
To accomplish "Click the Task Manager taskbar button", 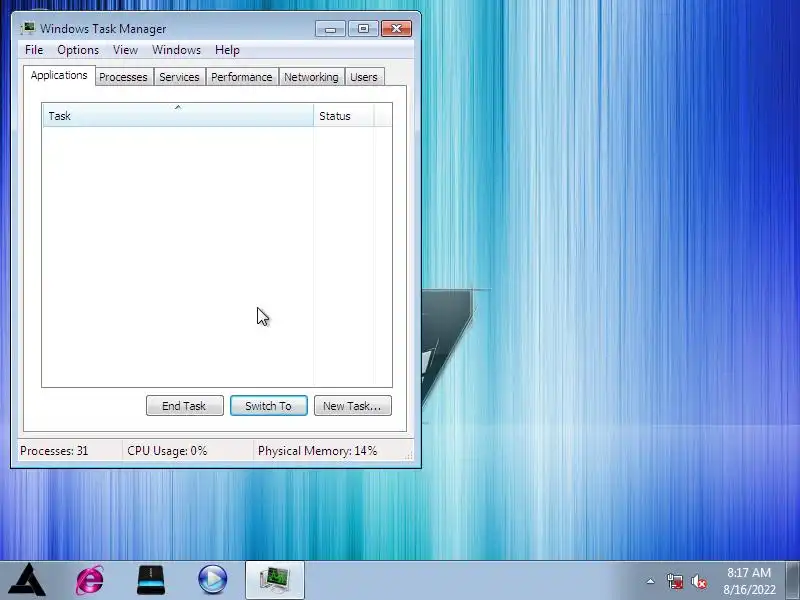I will (274, 580).
